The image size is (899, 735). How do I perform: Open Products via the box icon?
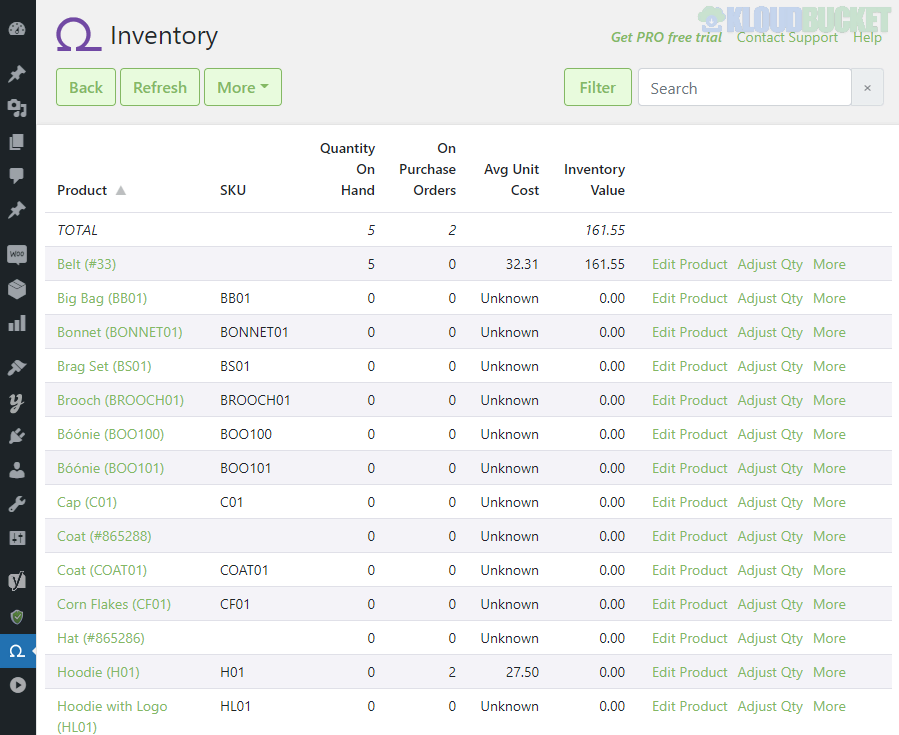[17, 289]
